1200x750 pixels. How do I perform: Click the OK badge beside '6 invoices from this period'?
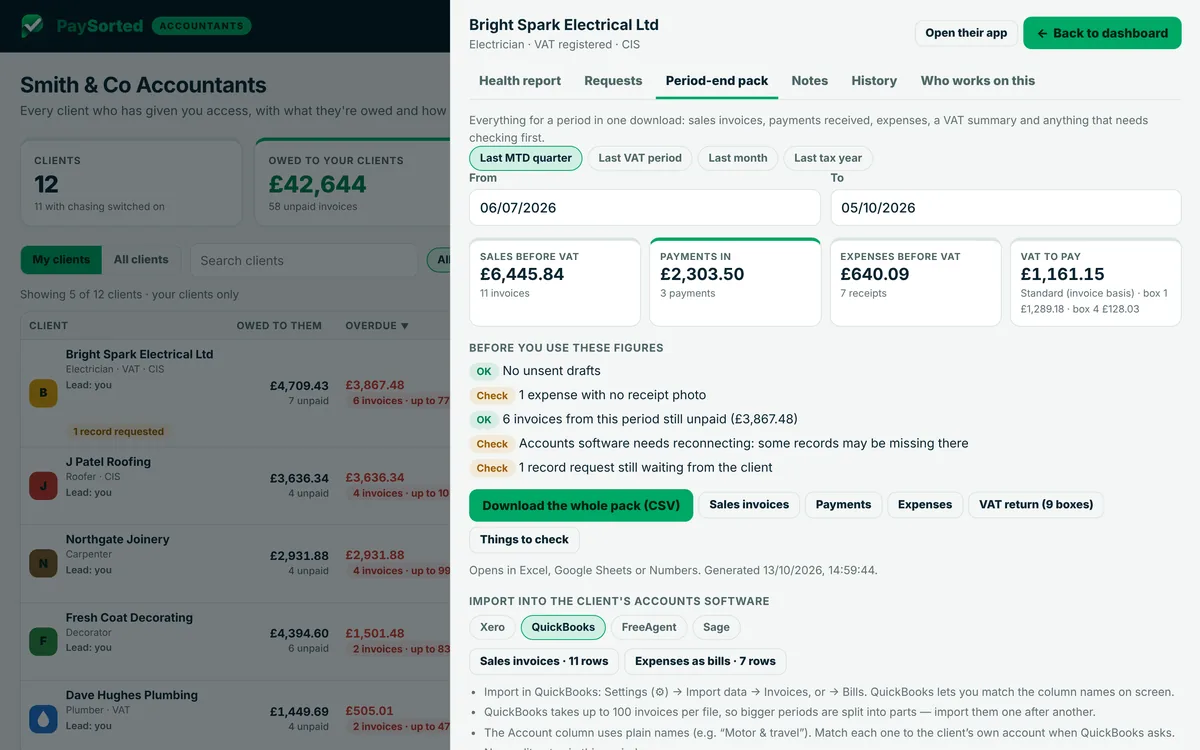(484, 420)
